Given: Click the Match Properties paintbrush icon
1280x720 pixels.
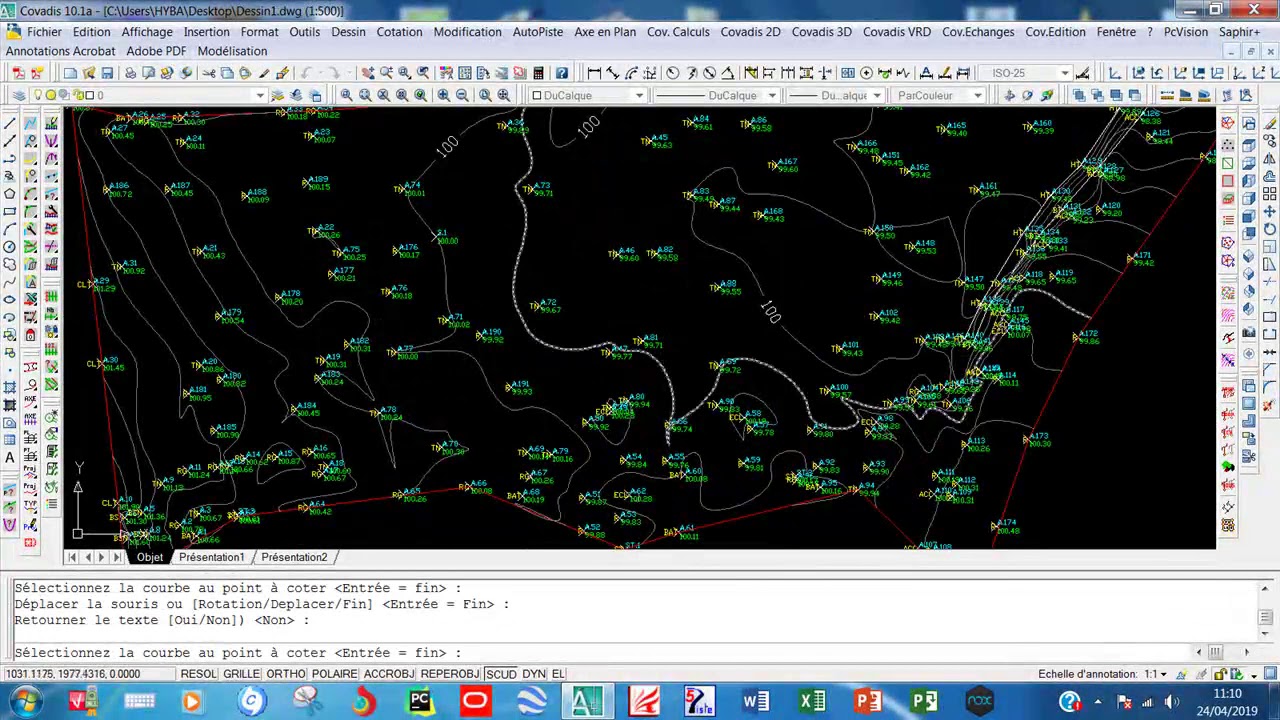Looking at the screenshot, I should coord(282,73).
